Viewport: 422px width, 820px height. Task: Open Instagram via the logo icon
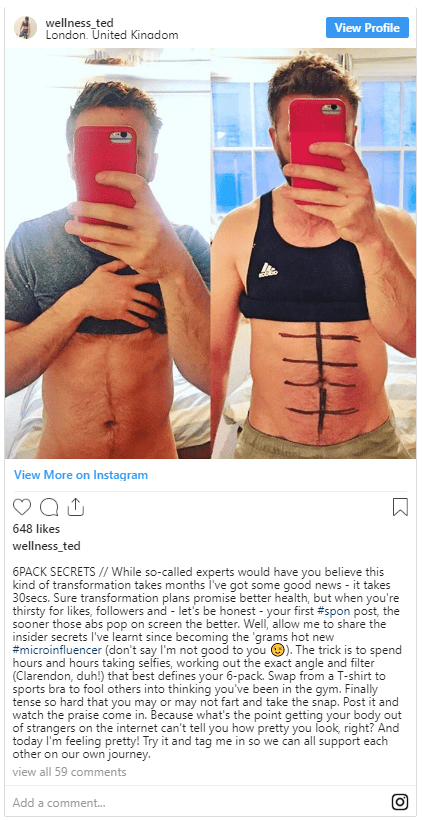(x=400, y=801)
